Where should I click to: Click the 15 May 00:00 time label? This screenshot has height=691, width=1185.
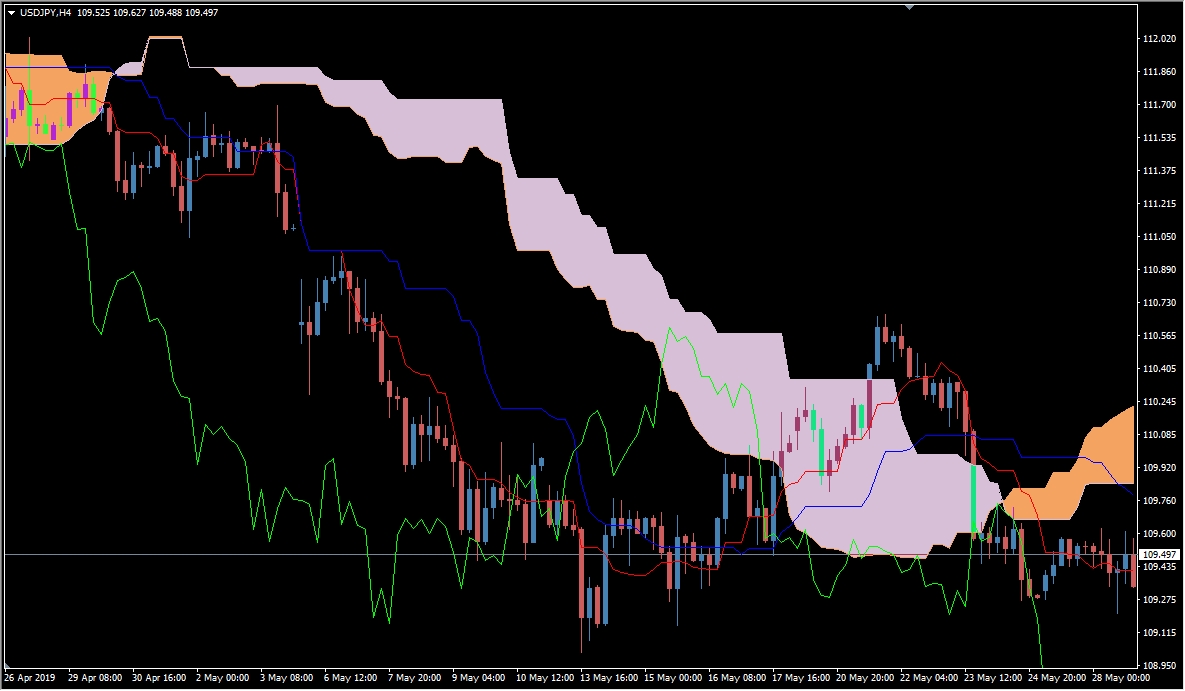click(x=673, y=678)
